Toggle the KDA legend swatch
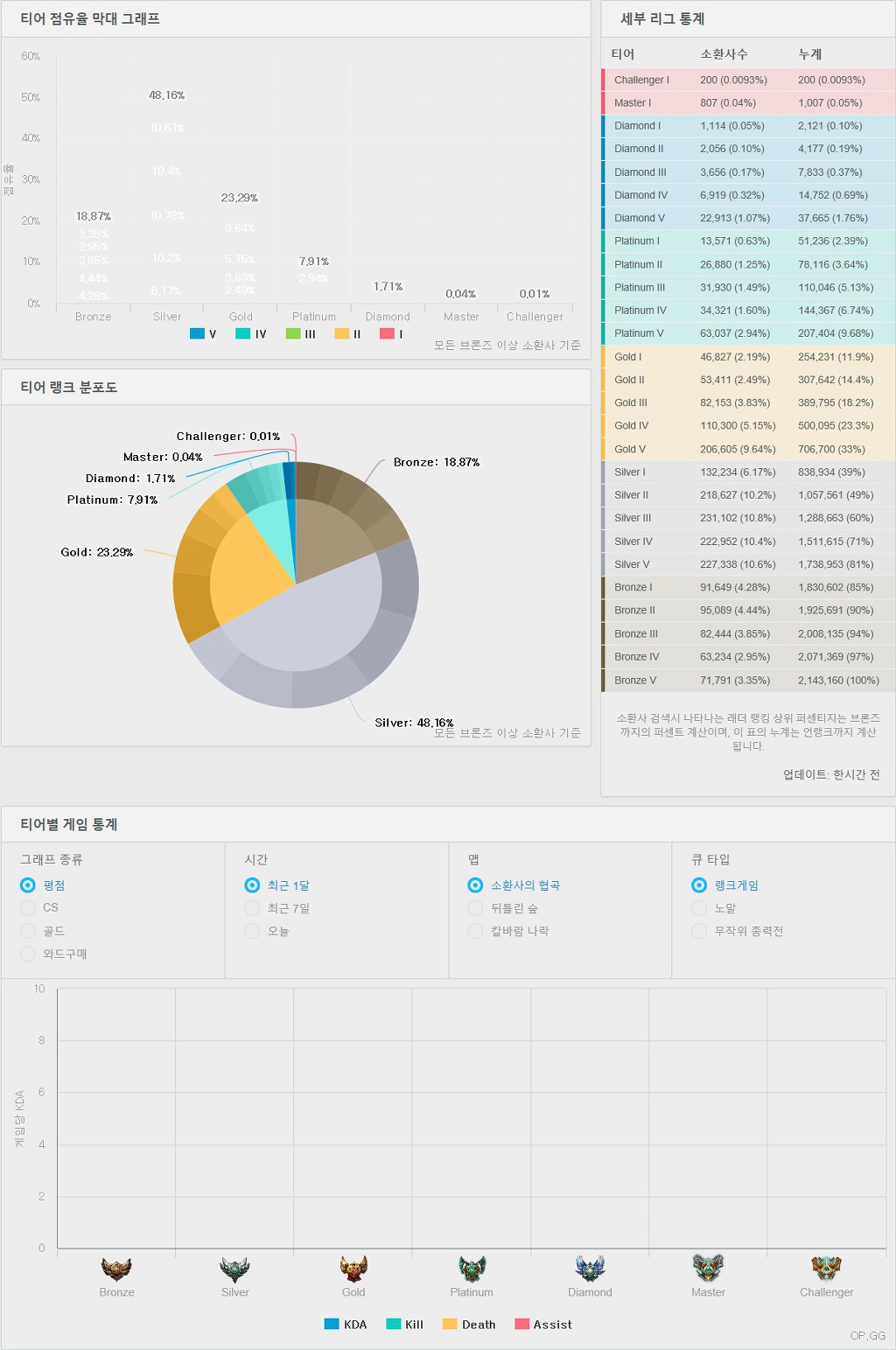Viewport: 896px width, 1350px height. pyautogui.click(x=332, y=1324)
